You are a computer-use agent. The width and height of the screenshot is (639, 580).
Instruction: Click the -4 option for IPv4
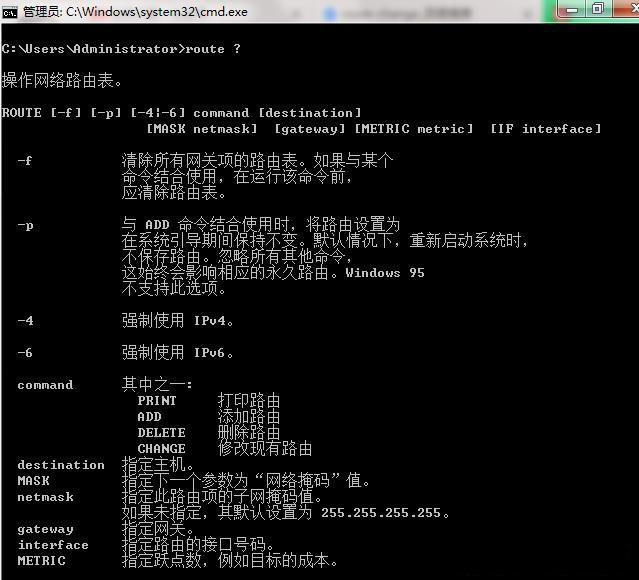pyautogui.click(x=25, y=321)
